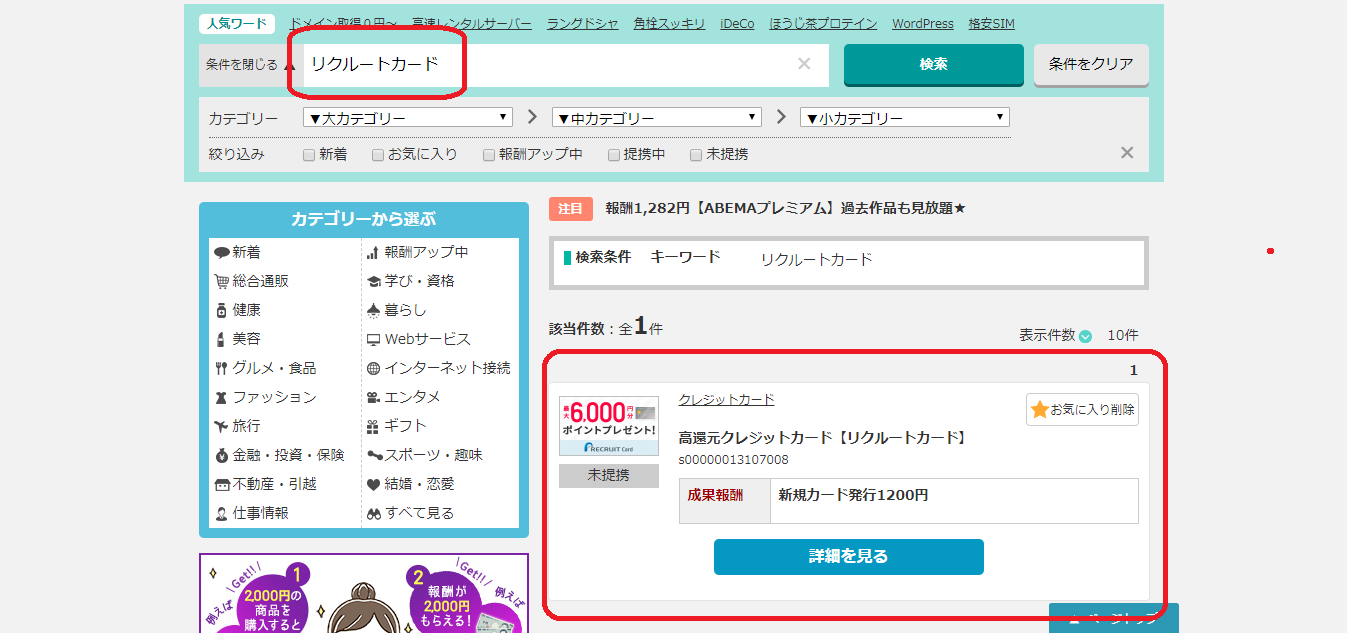1347x633 pixels.
Task: Open the 小カテゴリー dropdown
Action: [x=905, y=118]
